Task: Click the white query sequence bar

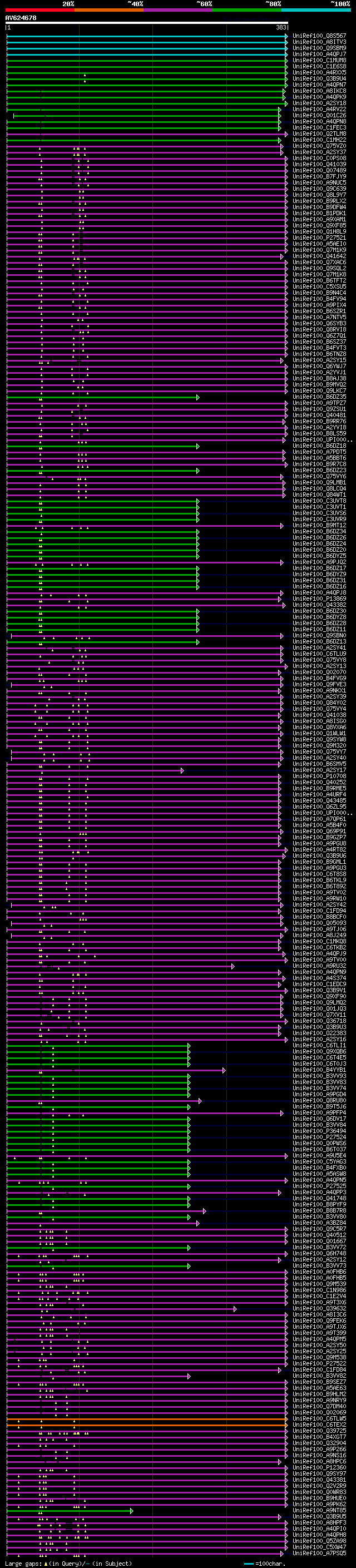Action: pos(147,23)
